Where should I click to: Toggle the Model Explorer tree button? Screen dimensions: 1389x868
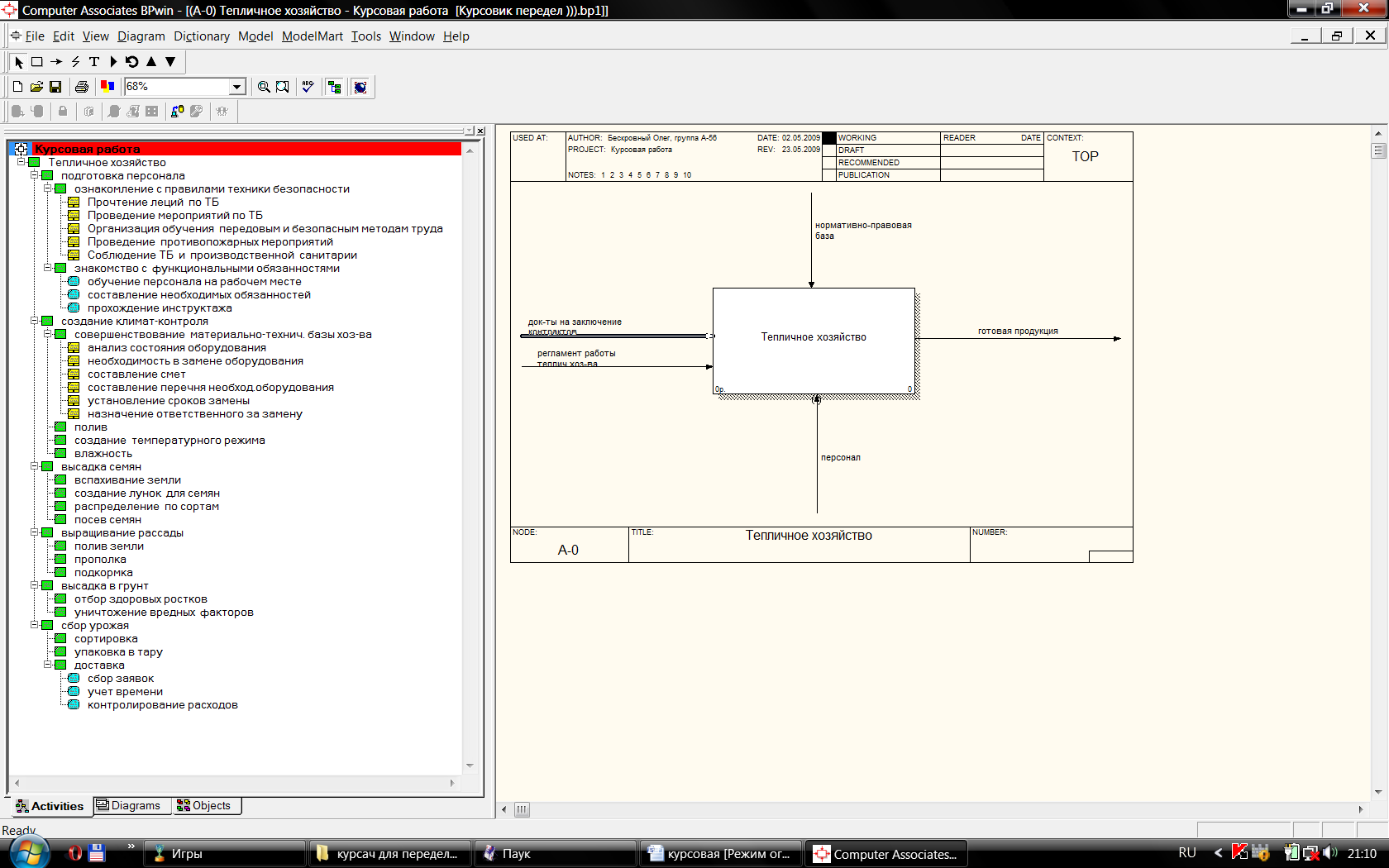click(334, 87)
